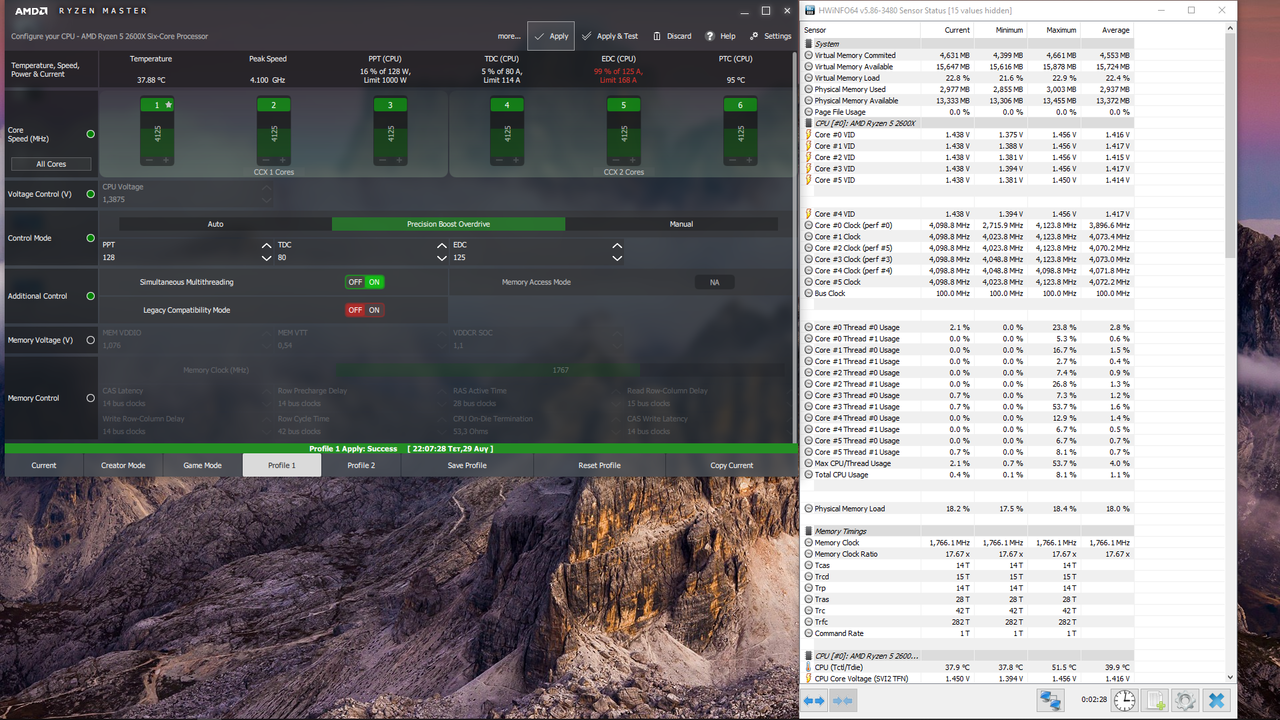Image resolution: width=1280 pixels, height=720 pixels.
Task: Click the minus icon under core 5
Action: click(616, 160)
